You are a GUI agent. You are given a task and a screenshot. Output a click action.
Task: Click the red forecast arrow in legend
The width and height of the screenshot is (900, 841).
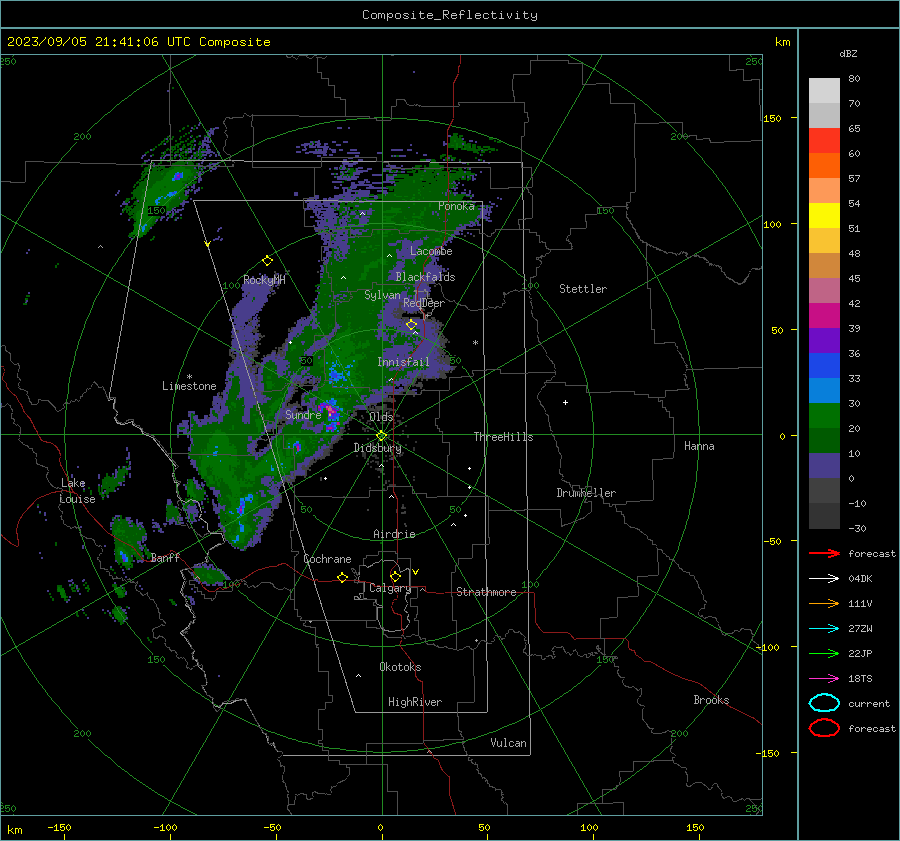[x=824, y=553]
